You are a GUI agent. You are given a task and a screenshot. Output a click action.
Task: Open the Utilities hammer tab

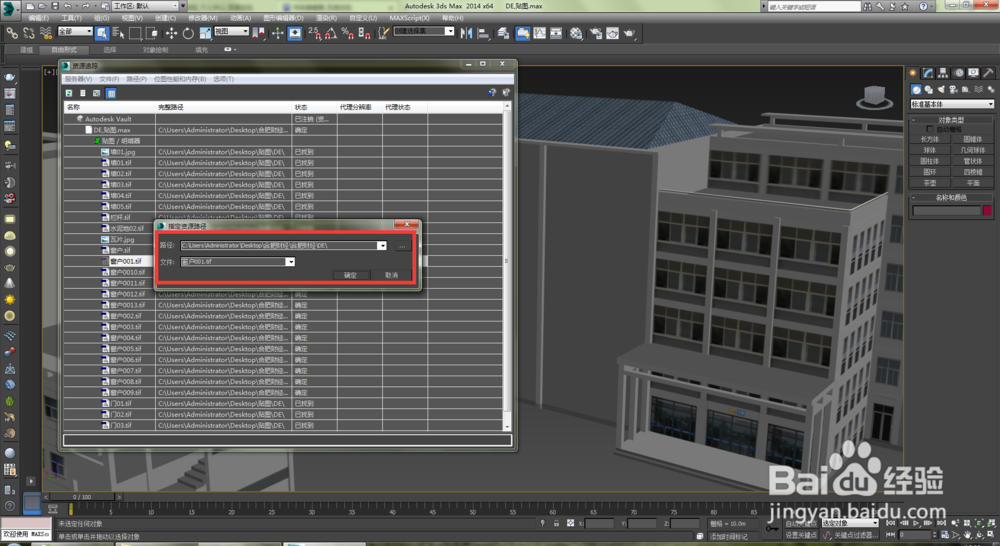point(988,73)
